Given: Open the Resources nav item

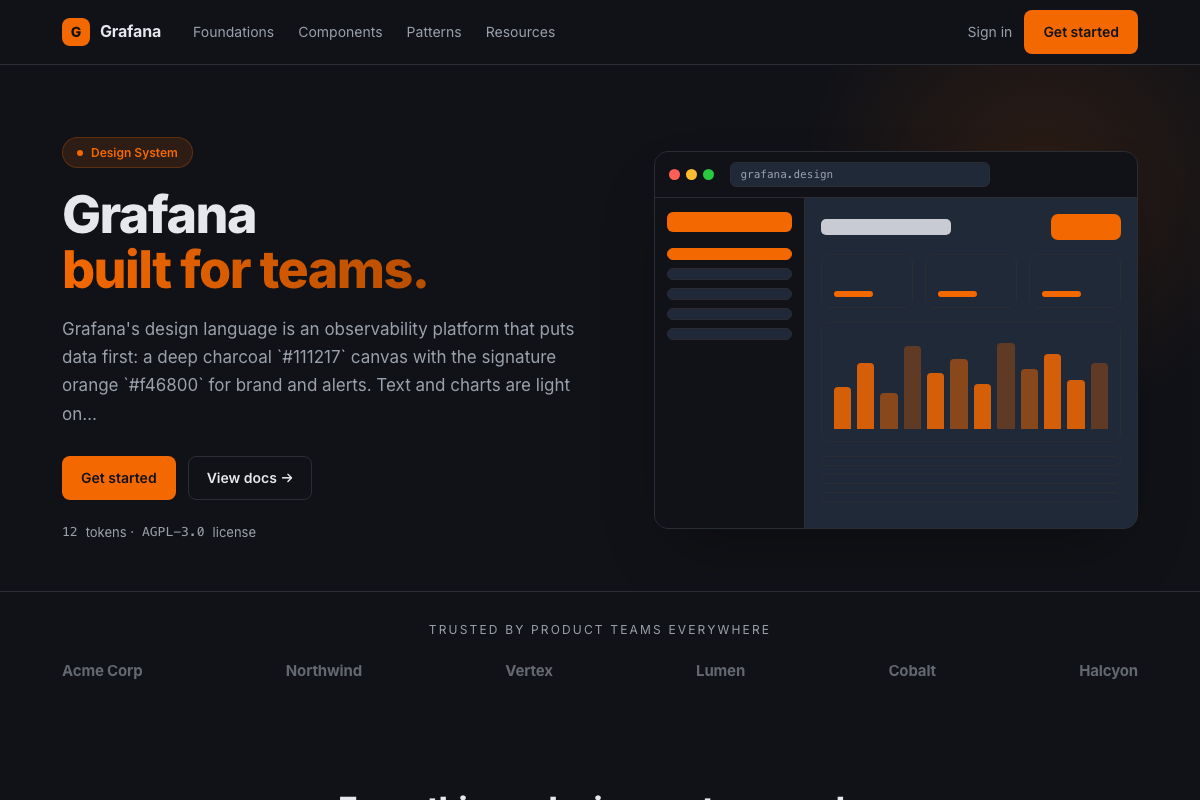Looking at the screenshot, I should click(520, 32).
